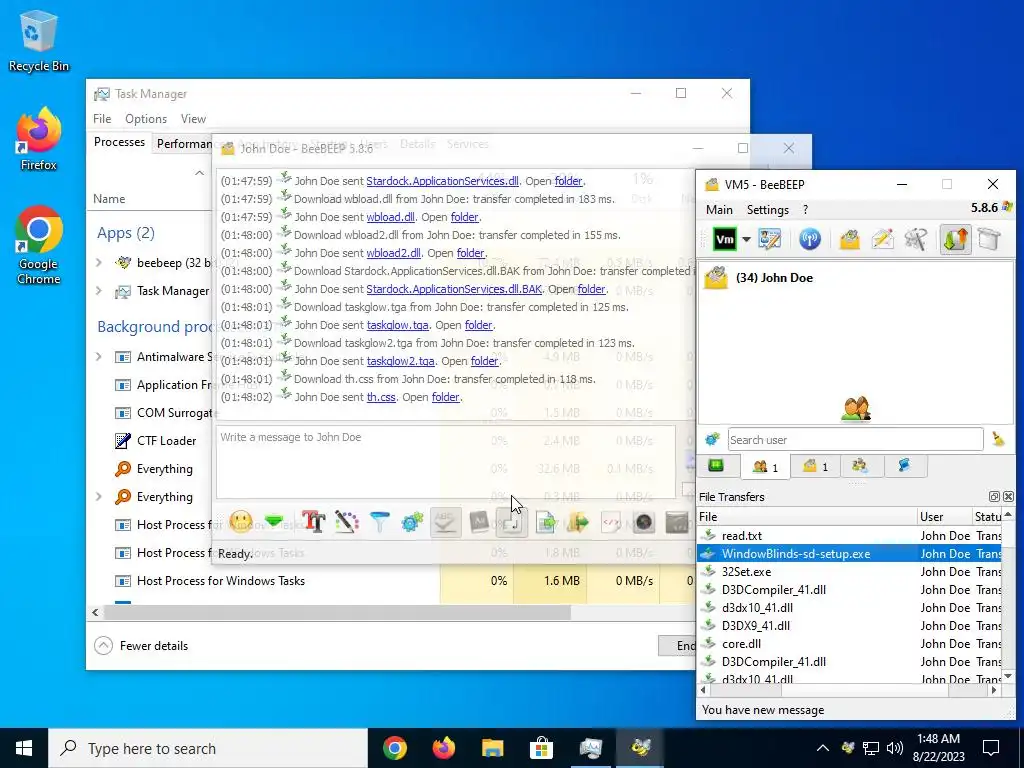1024x768 pixels.
Task: Click Task Manager horizontal scrollbar
Action: [337, 612]
